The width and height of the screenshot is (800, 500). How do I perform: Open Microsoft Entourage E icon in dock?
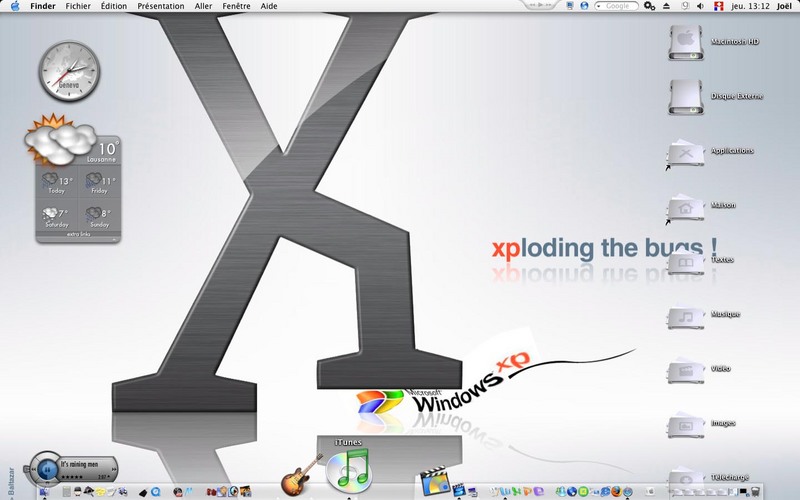[538, 492]
